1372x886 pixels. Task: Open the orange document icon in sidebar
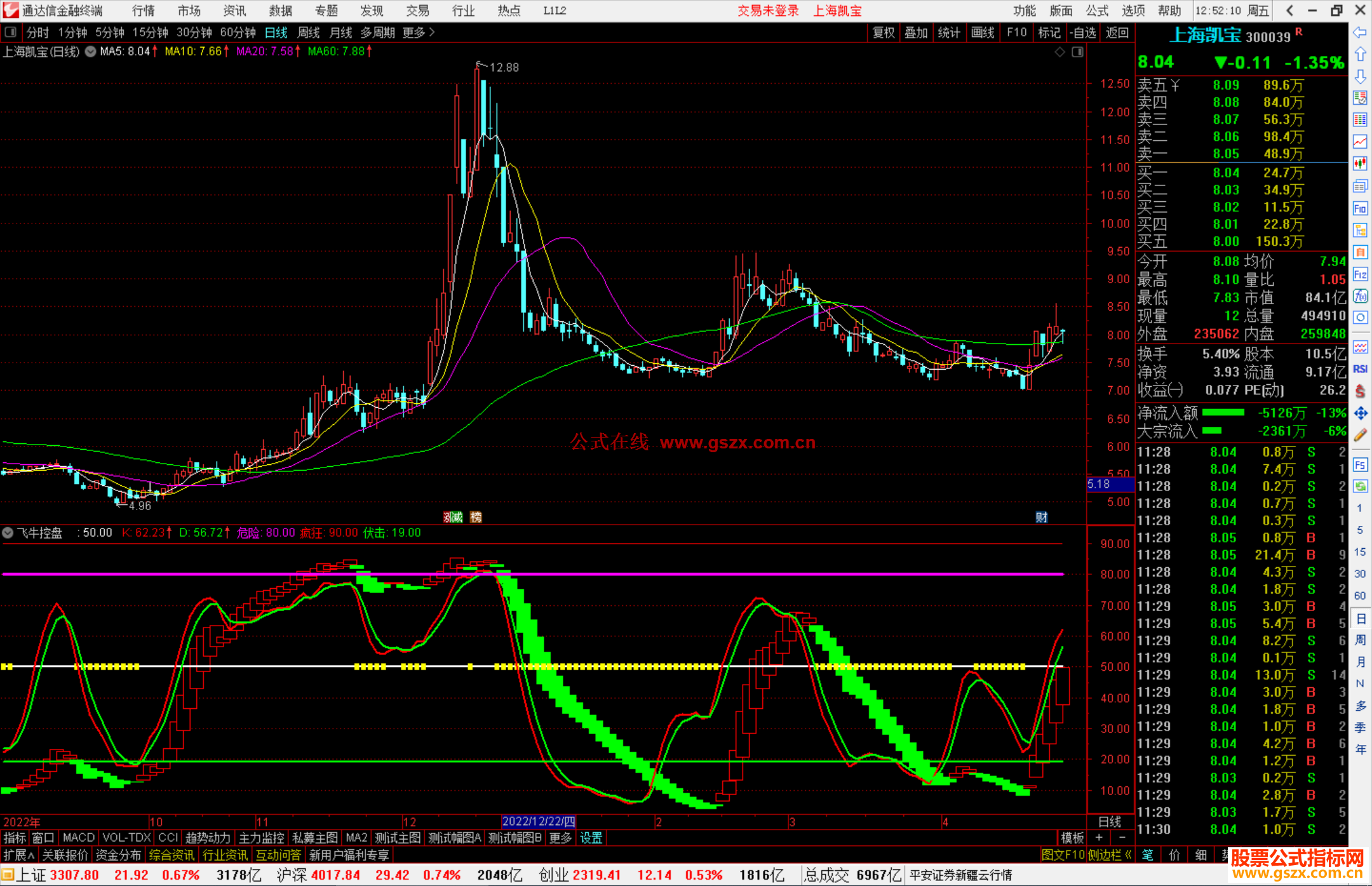1360,252
